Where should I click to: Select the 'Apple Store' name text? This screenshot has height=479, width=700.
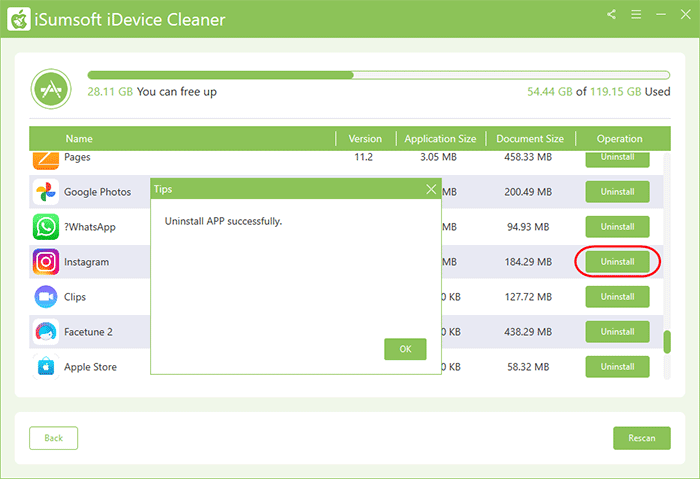[x=90, y=367]
